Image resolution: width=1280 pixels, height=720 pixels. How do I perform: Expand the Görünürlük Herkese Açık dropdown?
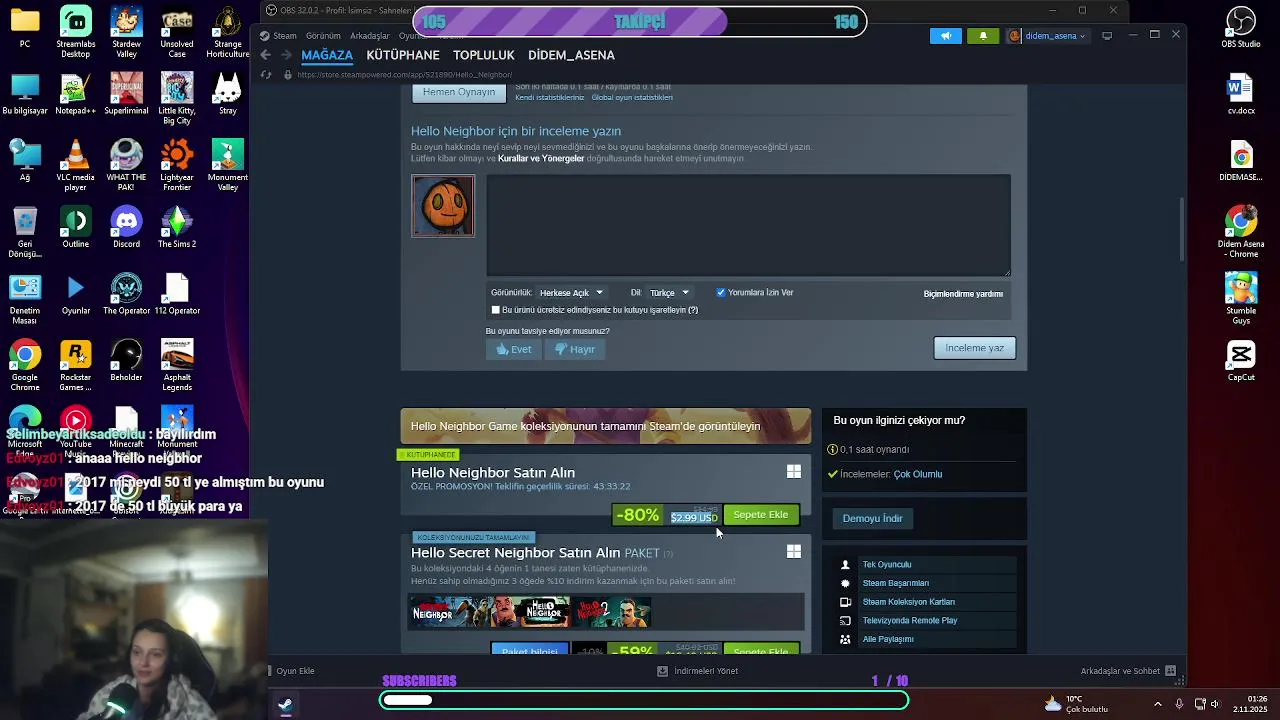(x=571, y=293)
